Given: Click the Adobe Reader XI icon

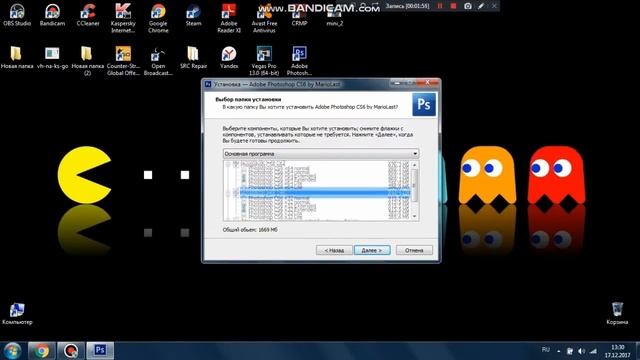Looking at the screenshot, I should (x=229, y=18).
